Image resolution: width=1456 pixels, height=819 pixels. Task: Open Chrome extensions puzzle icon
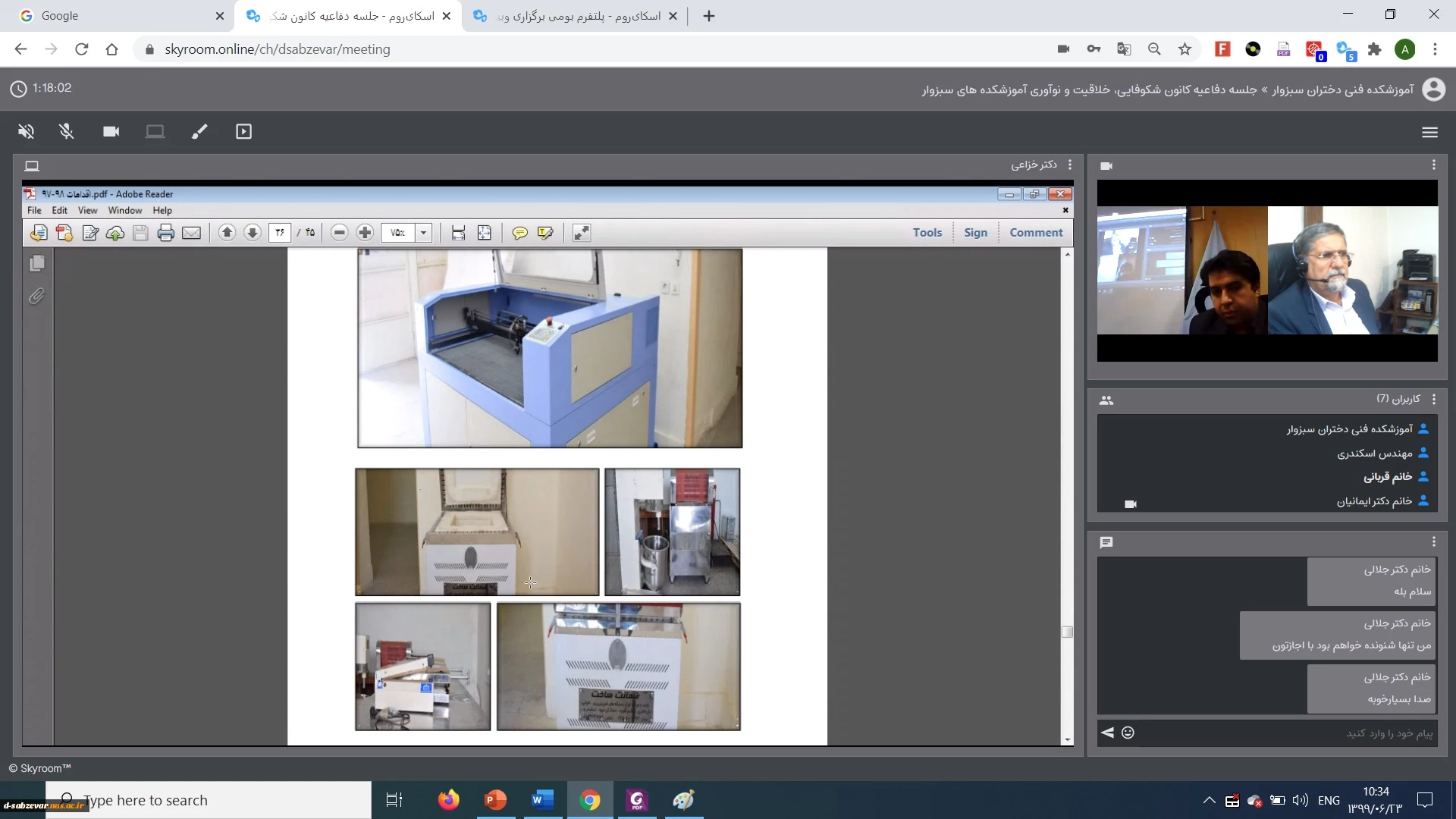tap(1374, 49)
